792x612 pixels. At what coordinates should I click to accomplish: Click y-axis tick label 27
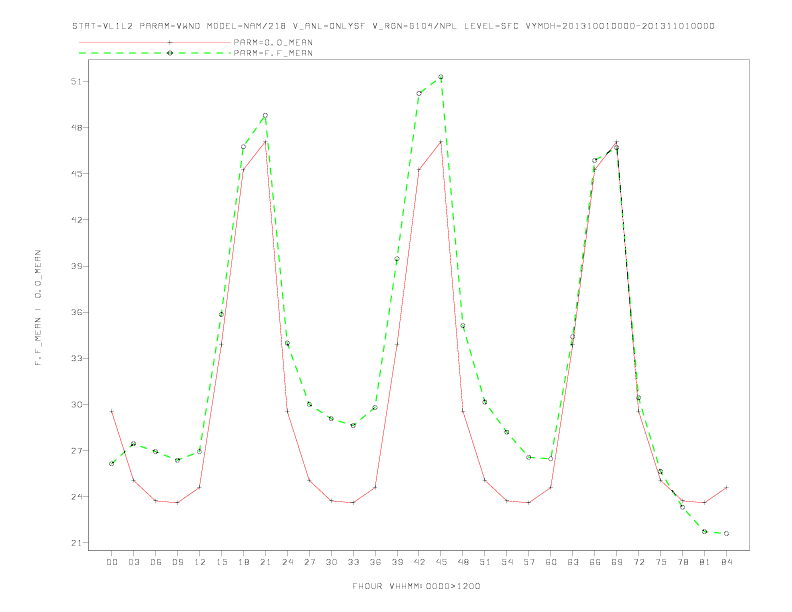(x=76, y=450)
